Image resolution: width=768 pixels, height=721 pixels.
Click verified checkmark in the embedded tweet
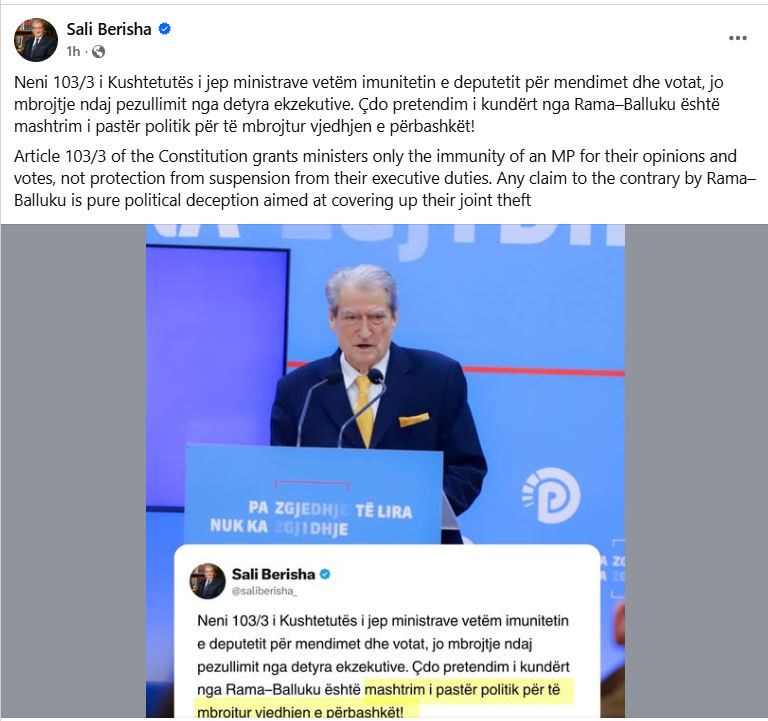[x=325, y=574]
